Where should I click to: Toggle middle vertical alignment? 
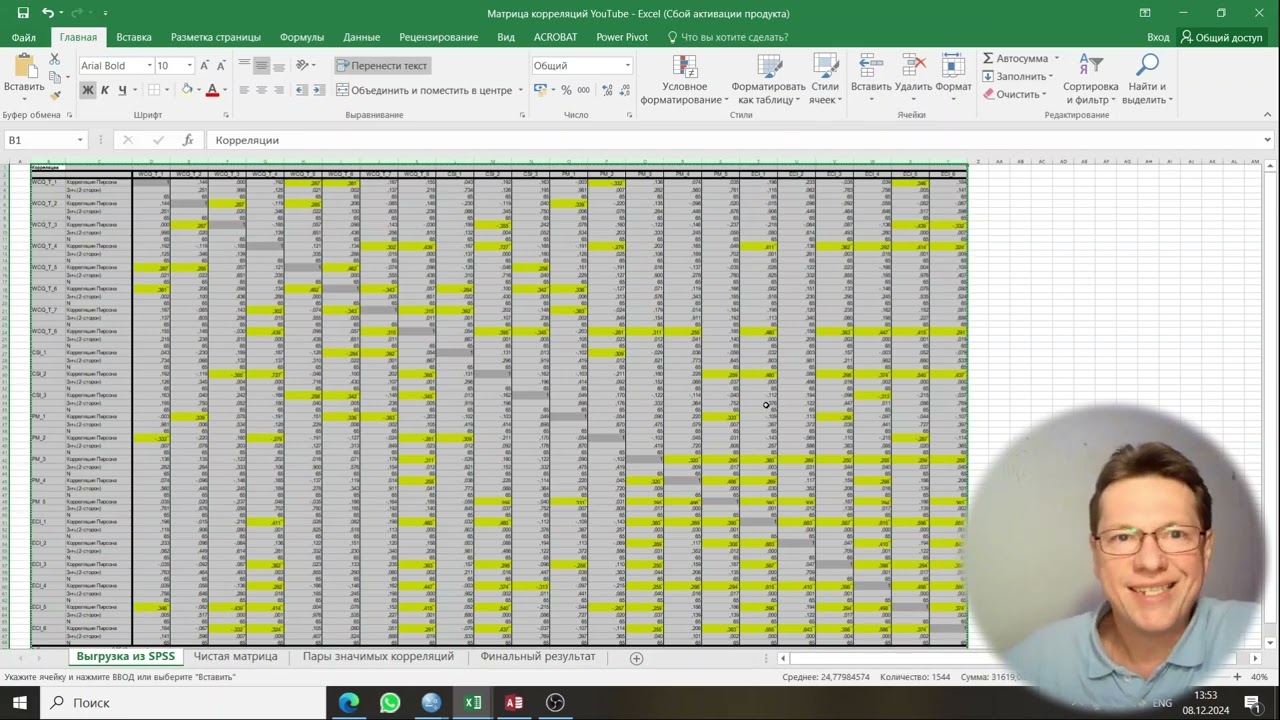tap(261, 65)
